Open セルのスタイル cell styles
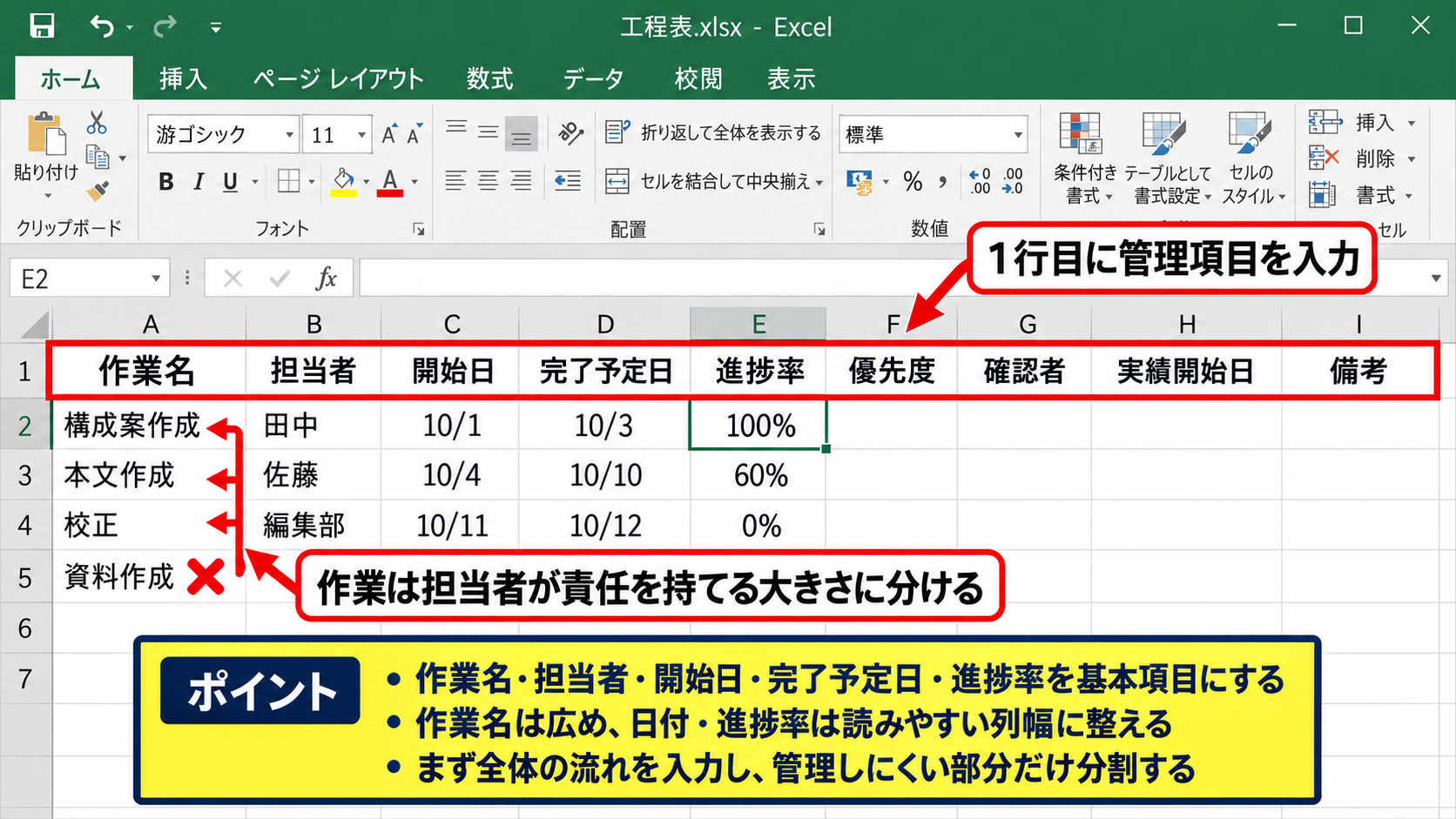 tap(1251, 159)
